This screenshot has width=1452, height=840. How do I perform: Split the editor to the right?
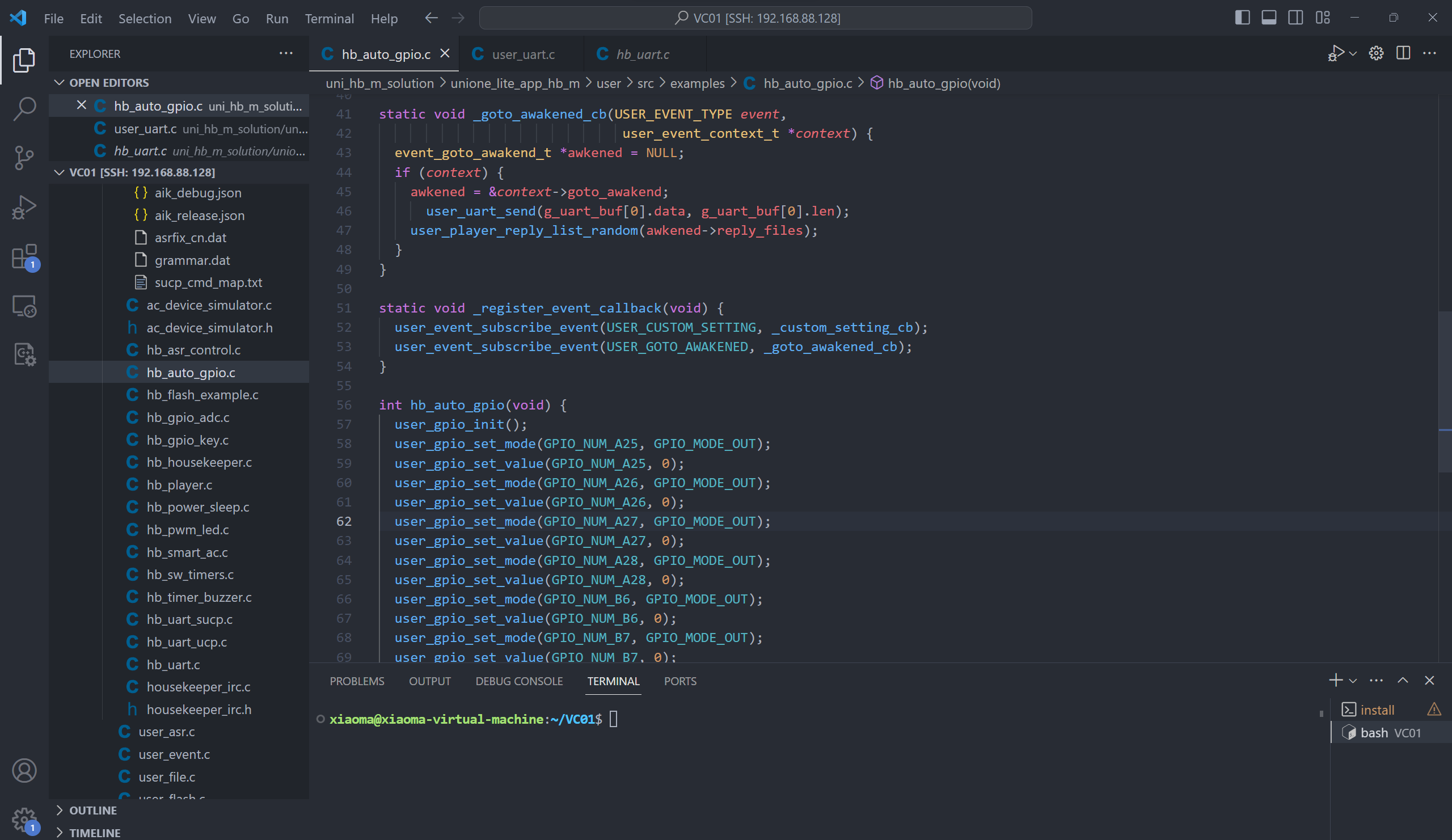tap(1403, 53)
